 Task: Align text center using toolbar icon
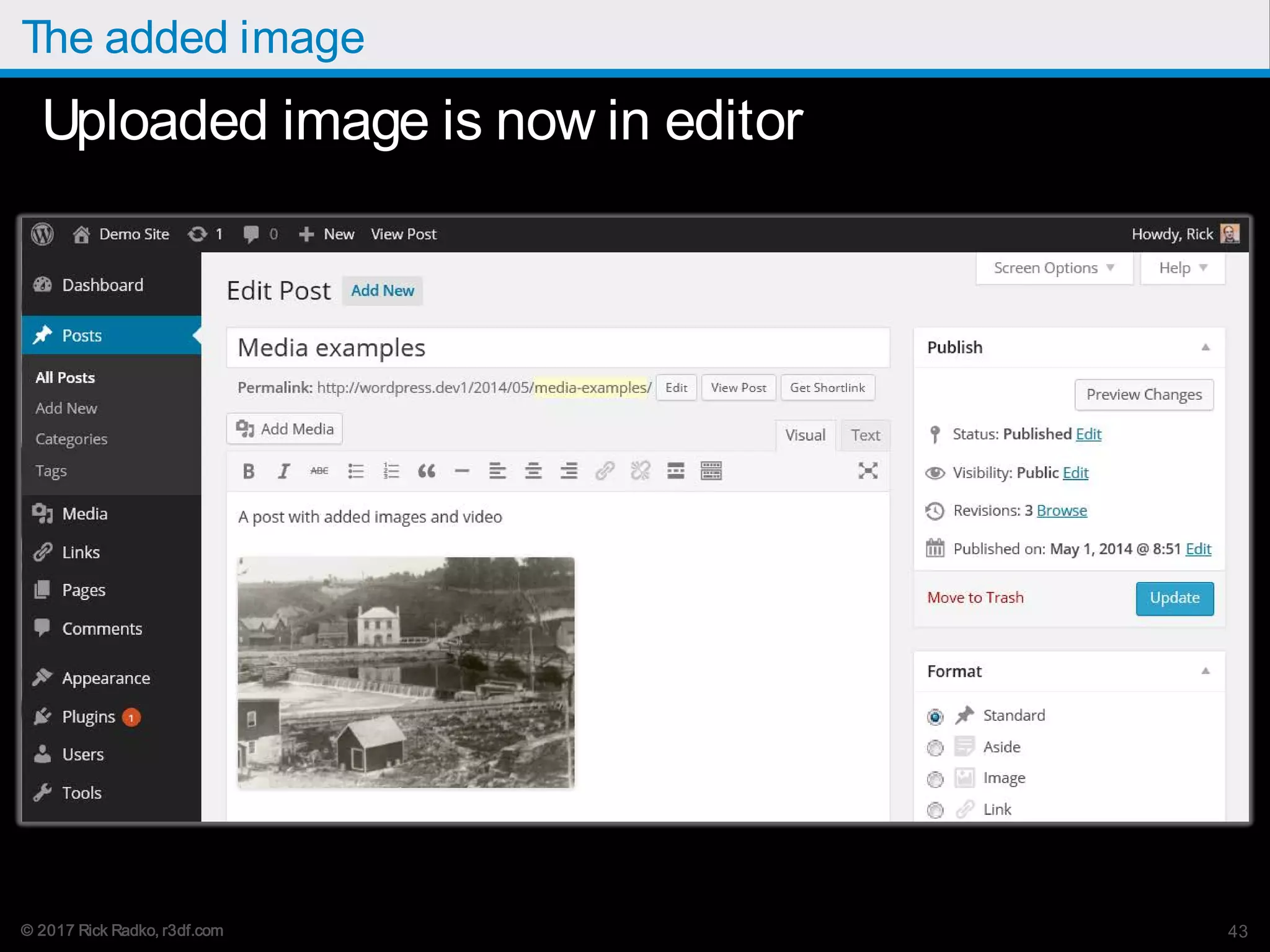coord(533,471)
